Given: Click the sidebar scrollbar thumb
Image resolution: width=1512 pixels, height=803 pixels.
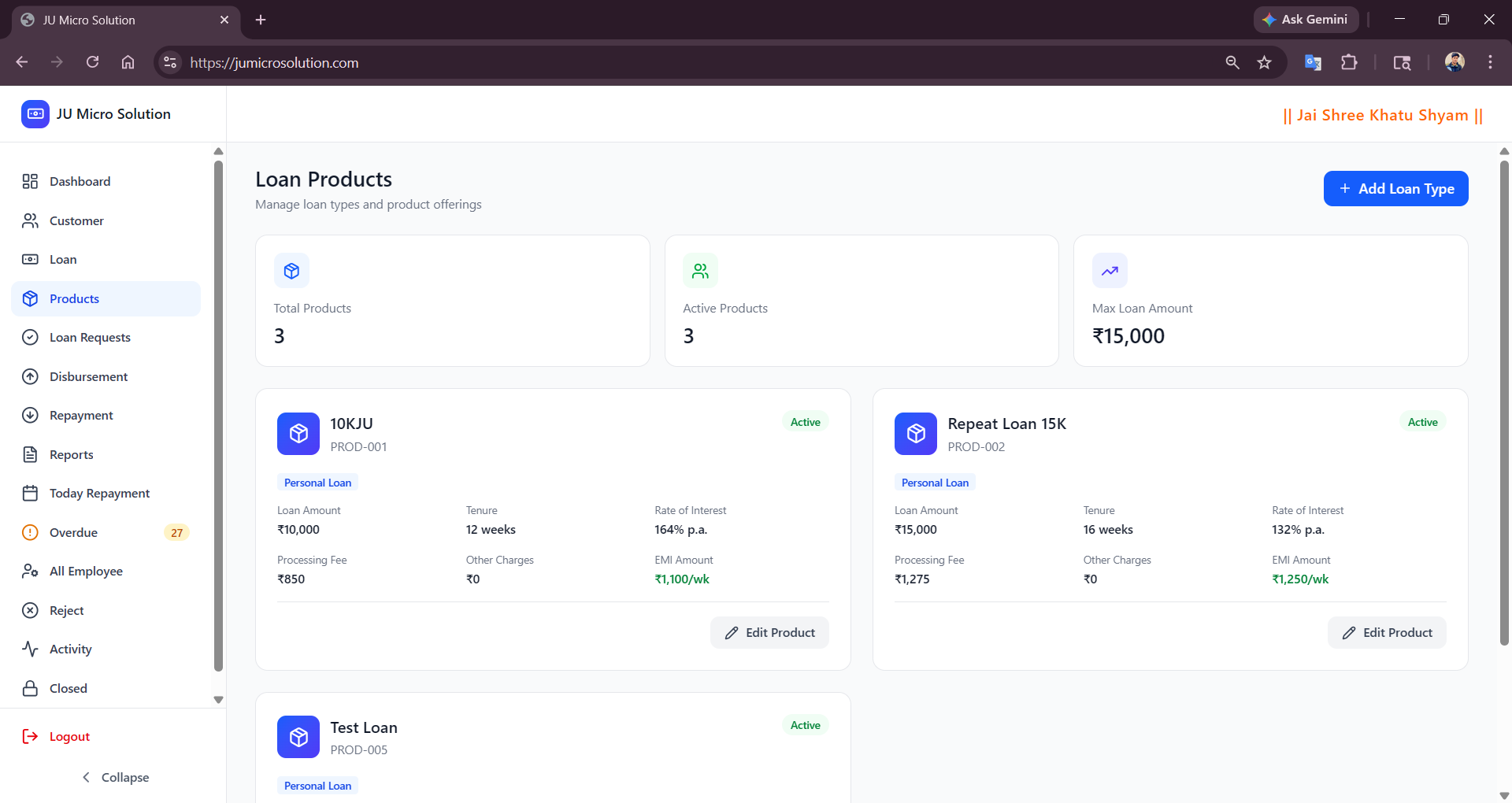Looking at the screenshot, I should (x=218, y=416).
